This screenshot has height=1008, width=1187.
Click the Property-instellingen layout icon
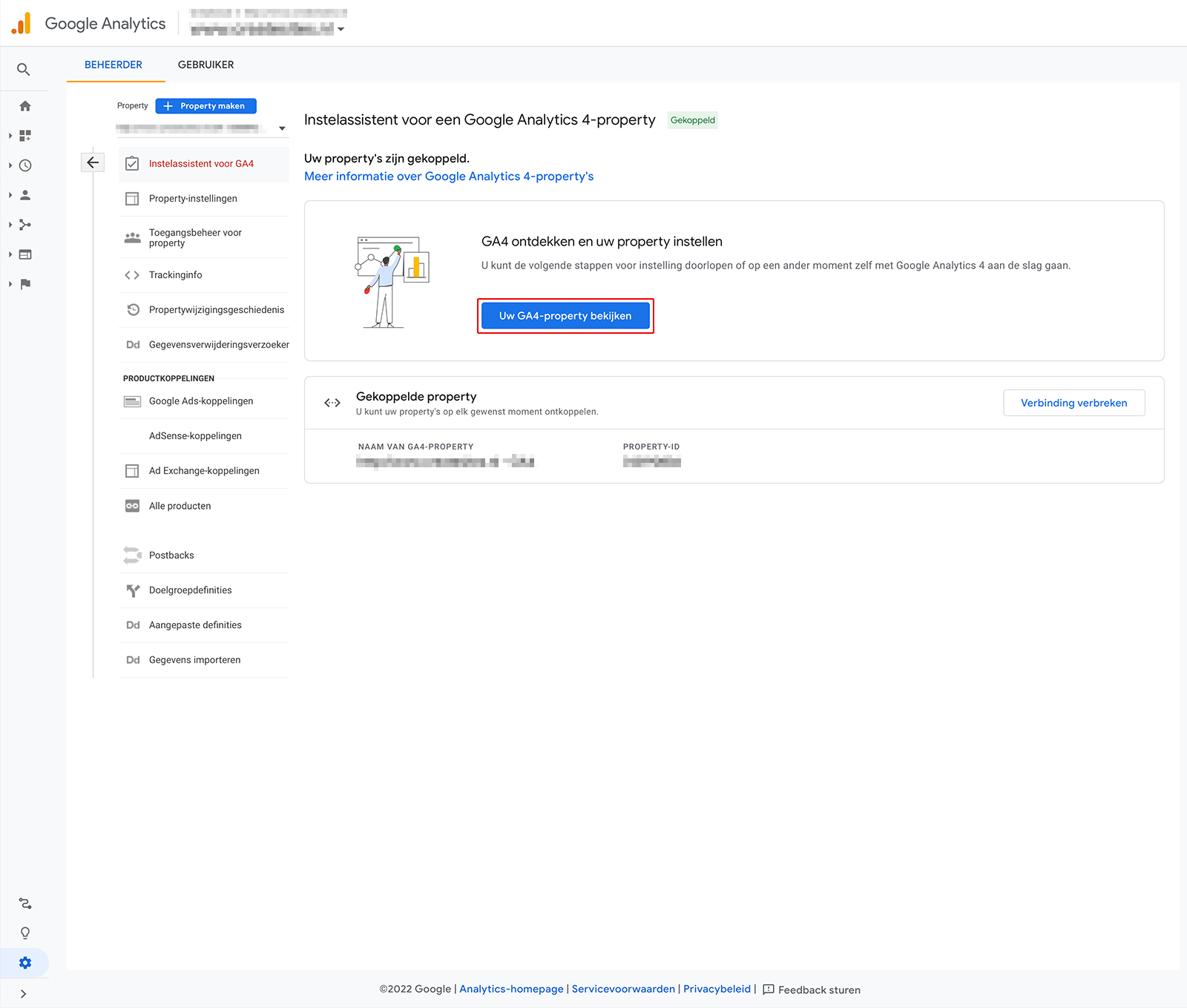click(x=132, y=199)
